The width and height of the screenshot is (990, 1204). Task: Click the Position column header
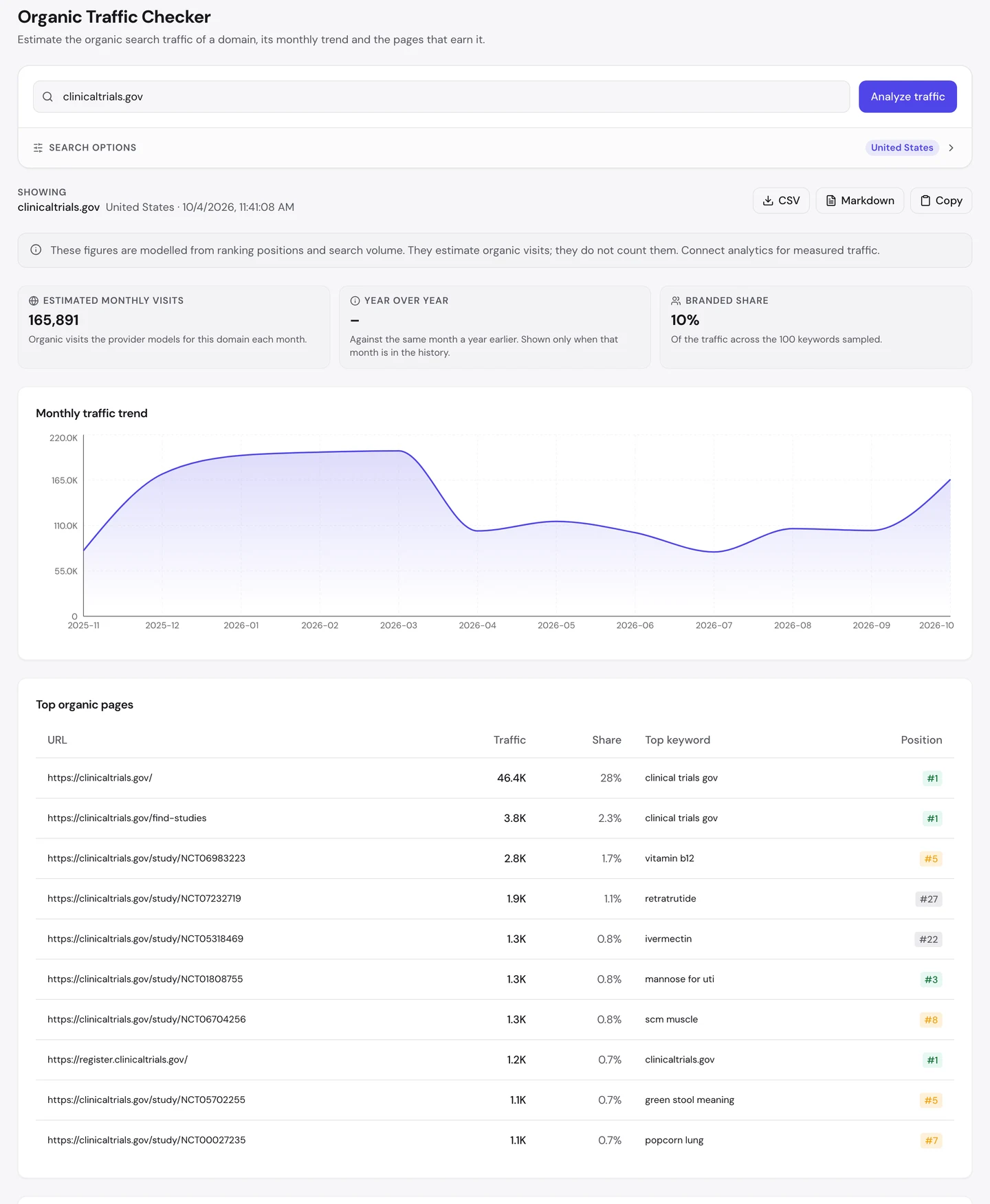921,740
